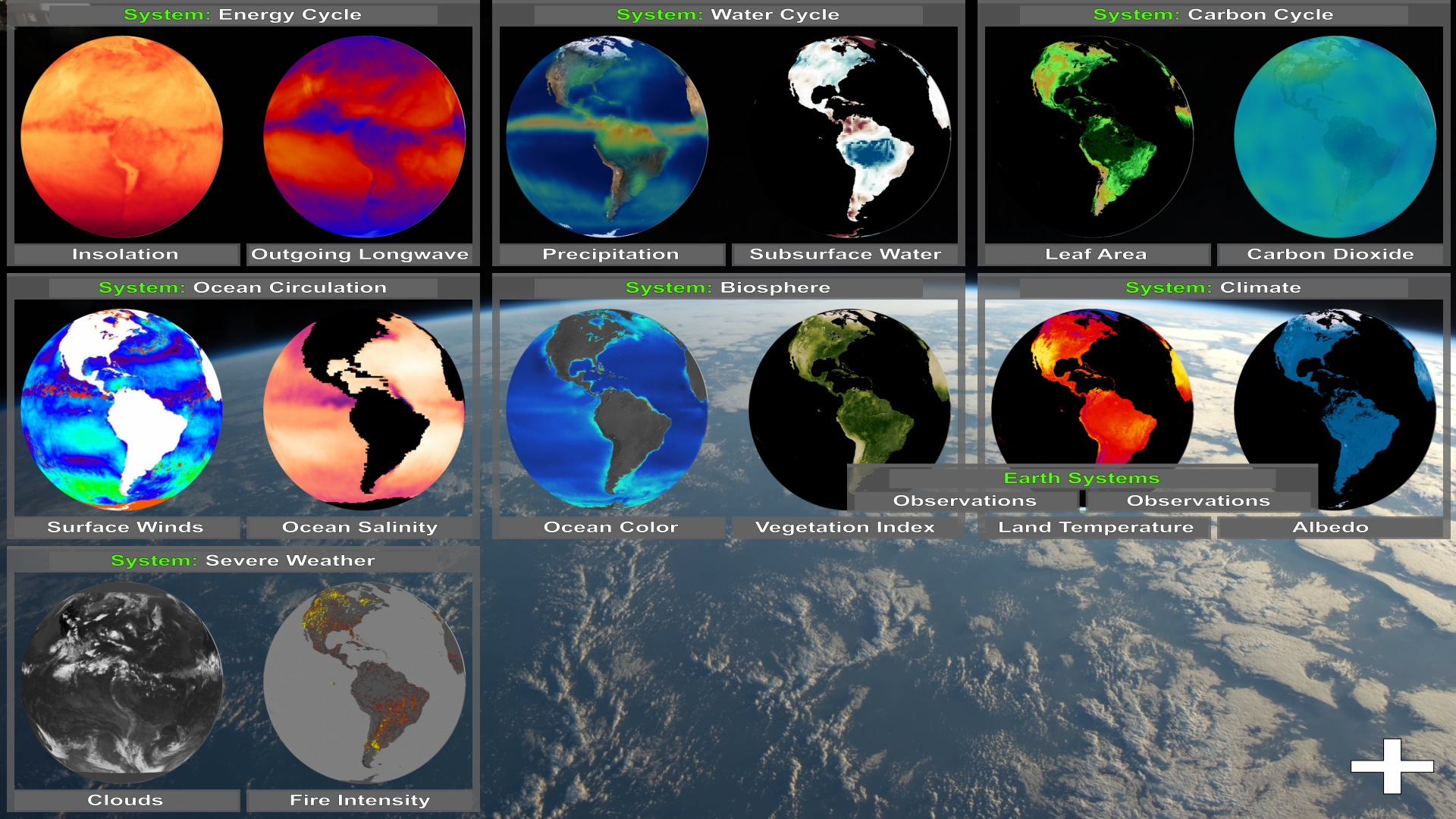The height and width of the screenshot is (819, 1456).
Task: Click the Earth Systems title bar
Action: [1082, 479]
